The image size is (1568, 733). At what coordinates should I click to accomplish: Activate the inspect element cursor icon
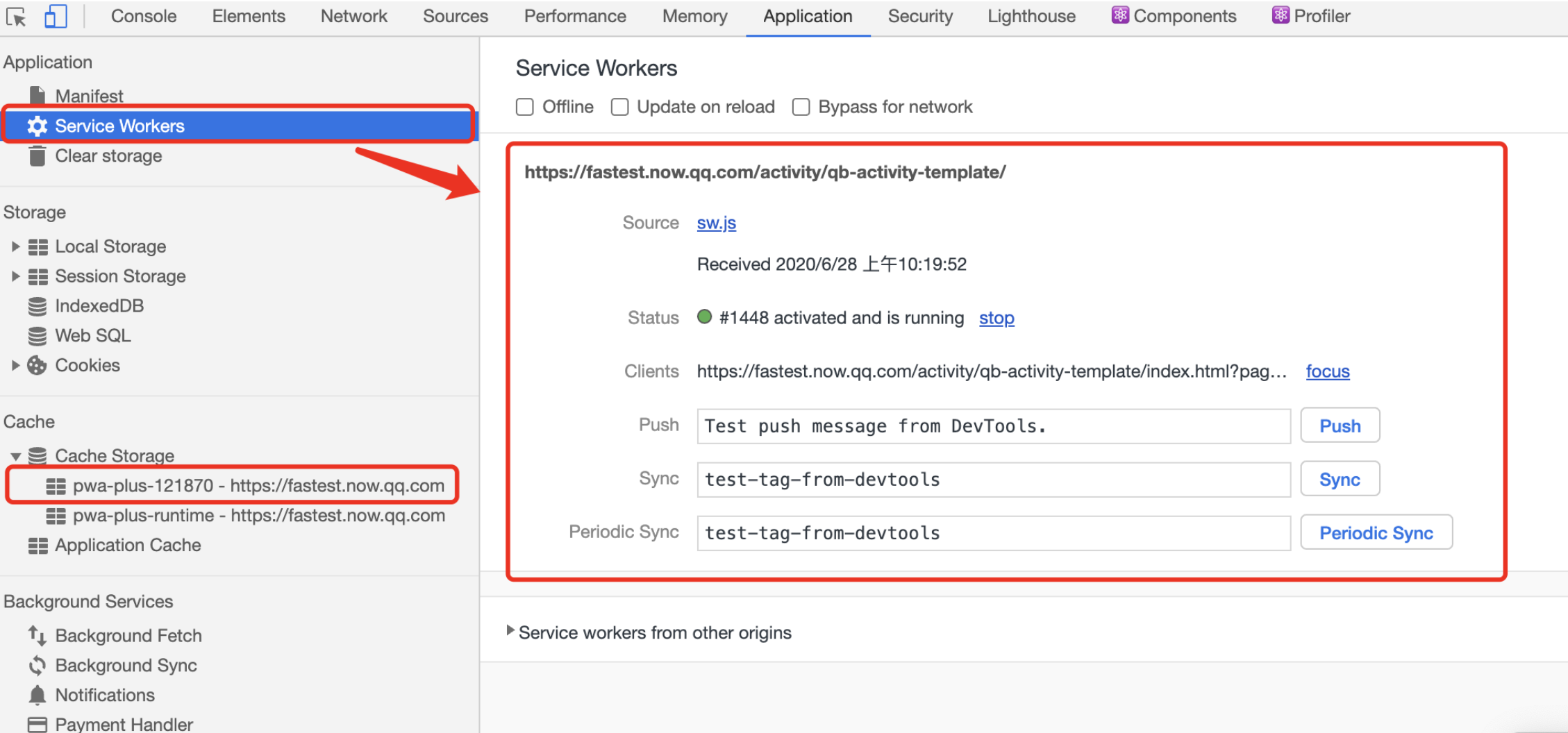click(x=16, y=17)
